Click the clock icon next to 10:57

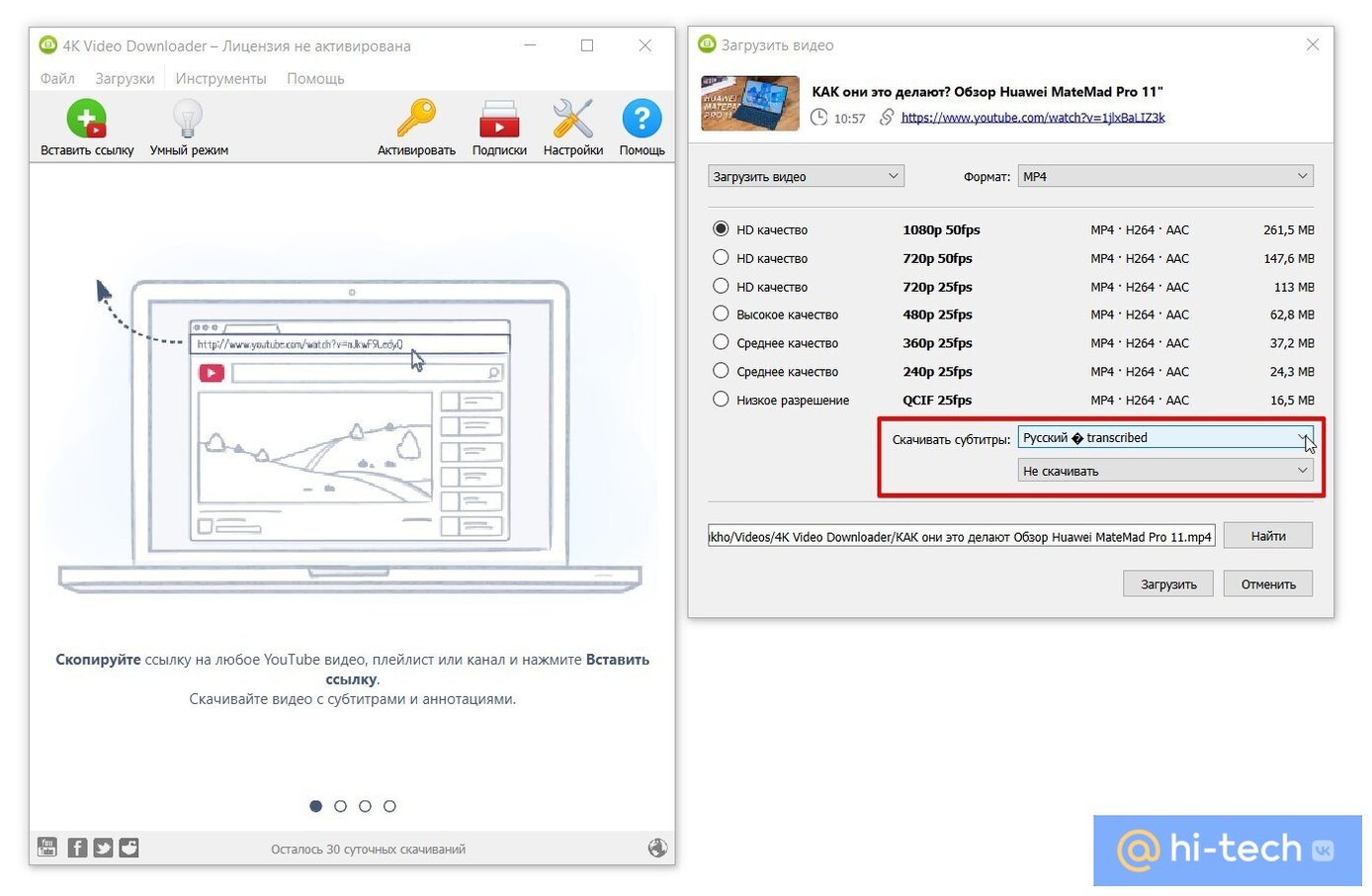click(819, 118)
